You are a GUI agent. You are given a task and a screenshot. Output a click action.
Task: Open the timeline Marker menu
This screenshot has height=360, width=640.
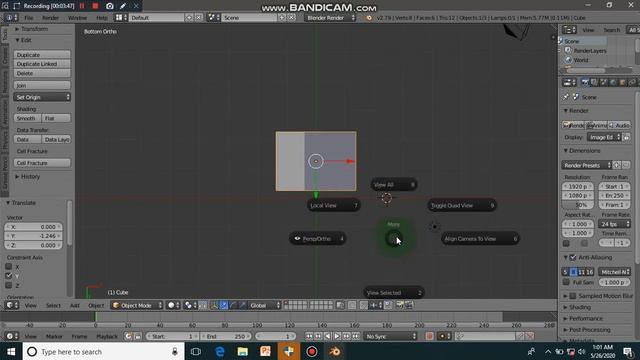point(54,337)
